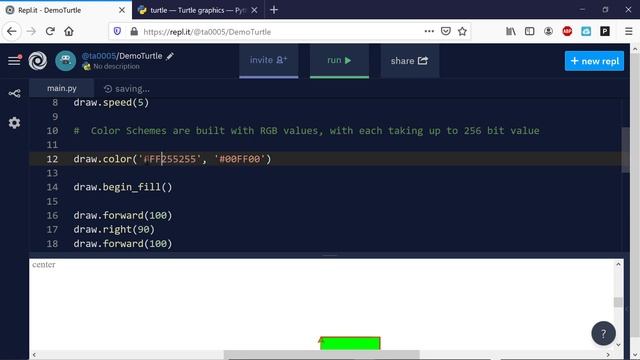Image resolution: width=640 pixels, height=360 pixels.
Task: Create a new repl
Action: [594, 61]
